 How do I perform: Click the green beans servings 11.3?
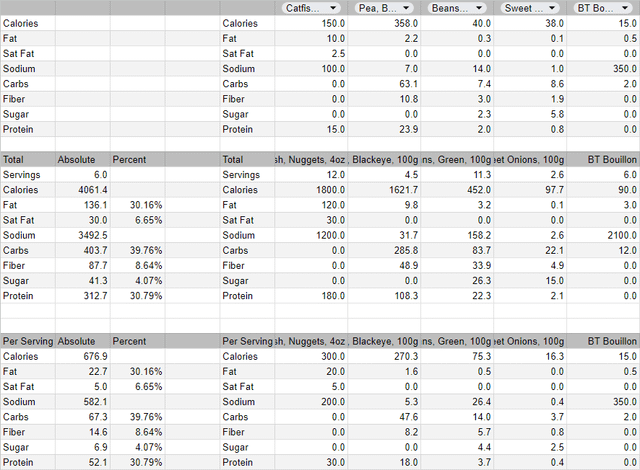457,175
